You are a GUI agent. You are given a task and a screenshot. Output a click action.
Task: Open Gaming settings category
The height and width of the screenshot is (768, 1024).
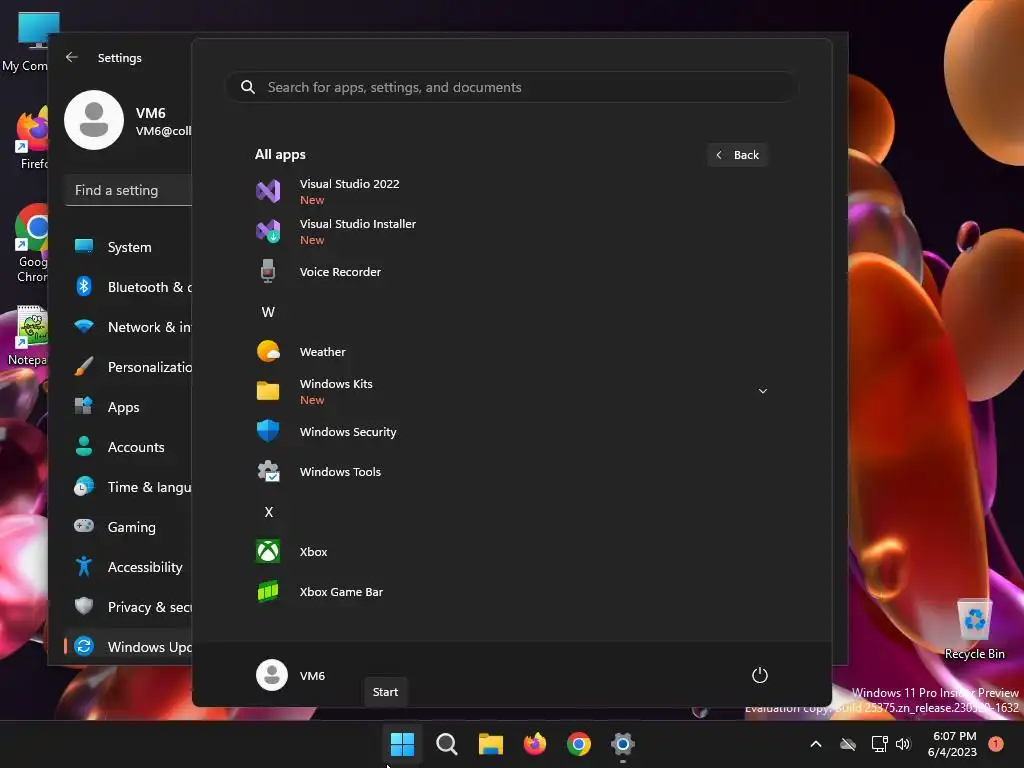click(130, 526)
